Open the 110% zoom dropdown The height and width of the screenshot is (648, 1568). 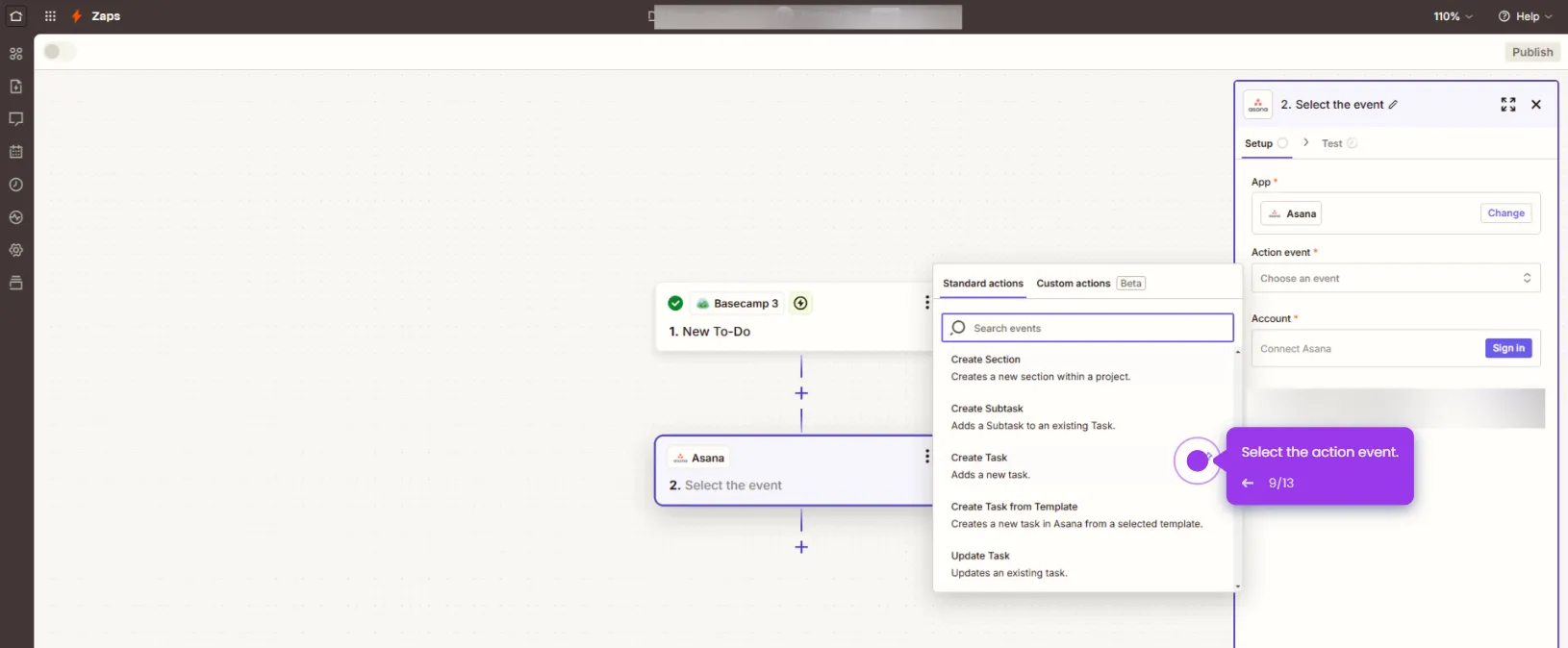pos(1453,16)
